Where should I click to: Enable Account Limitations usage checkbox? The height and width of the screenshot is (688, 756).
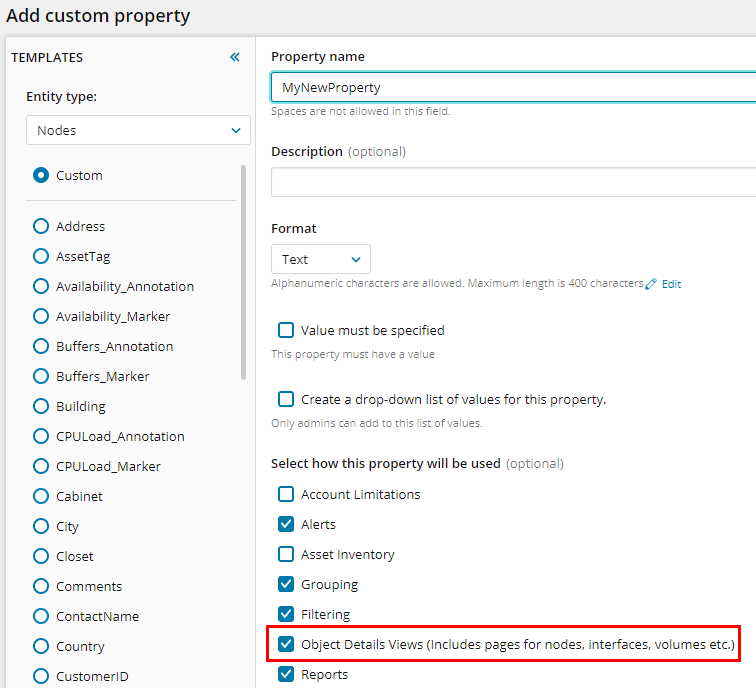pyautogui.click(x=286, y=494)
